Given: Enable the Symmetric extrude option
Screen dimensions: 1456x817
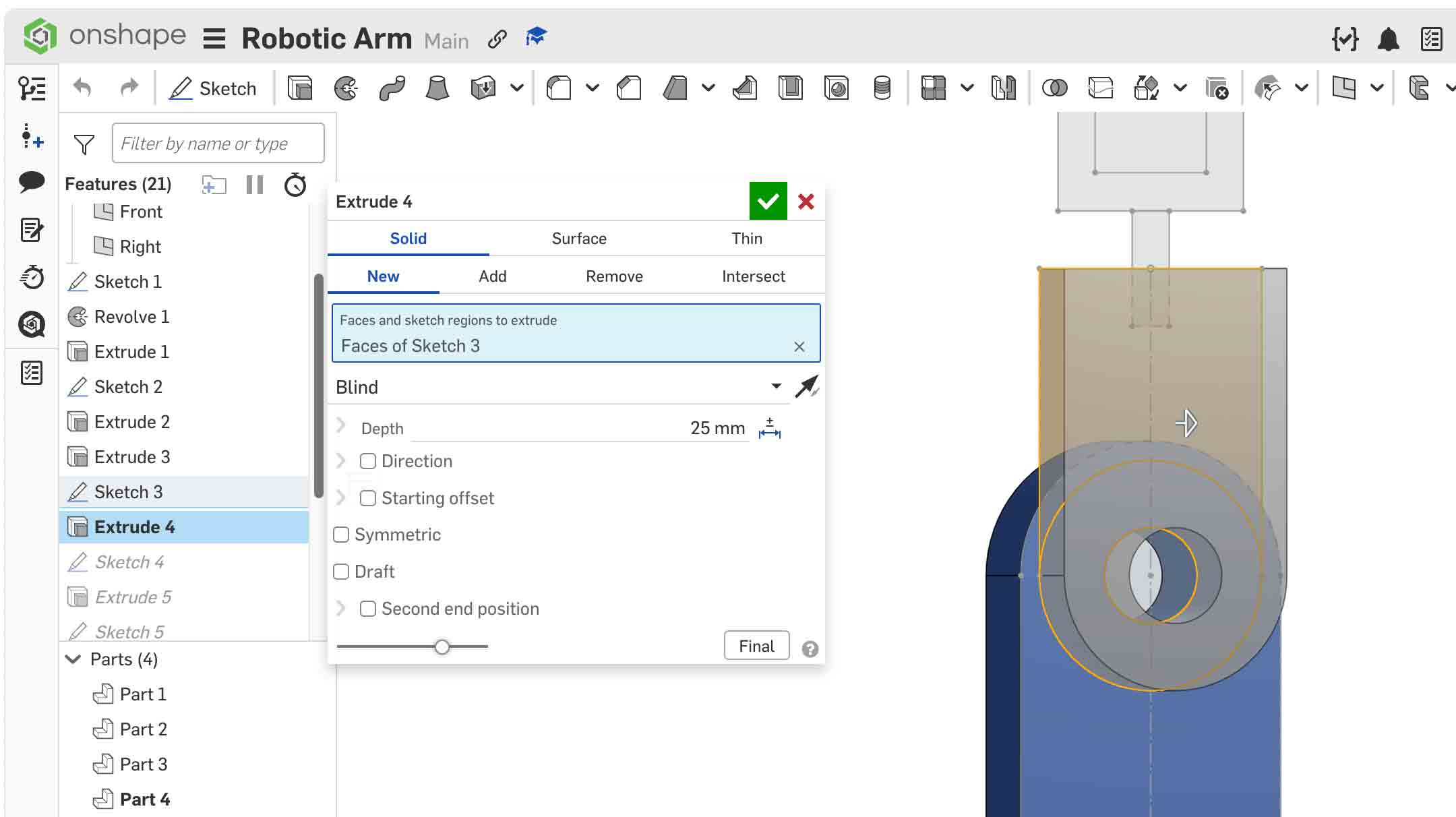Looking at the screenshot, I should [341, 534].
